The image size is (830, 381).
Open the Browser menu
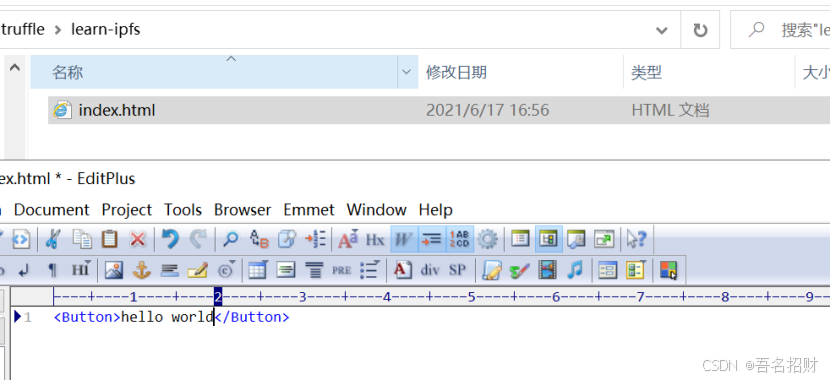pyautogui.click(x=242, y=210)
